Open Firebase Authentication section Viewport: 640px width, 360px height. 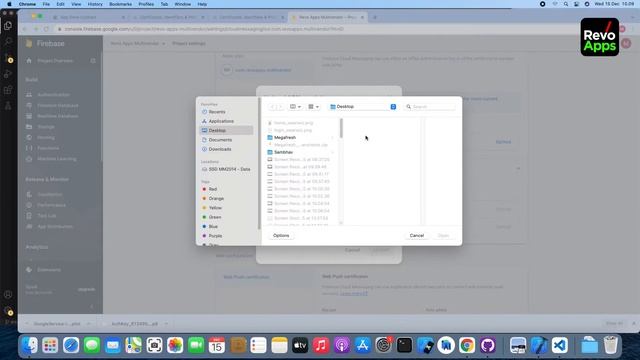(53, 95)
